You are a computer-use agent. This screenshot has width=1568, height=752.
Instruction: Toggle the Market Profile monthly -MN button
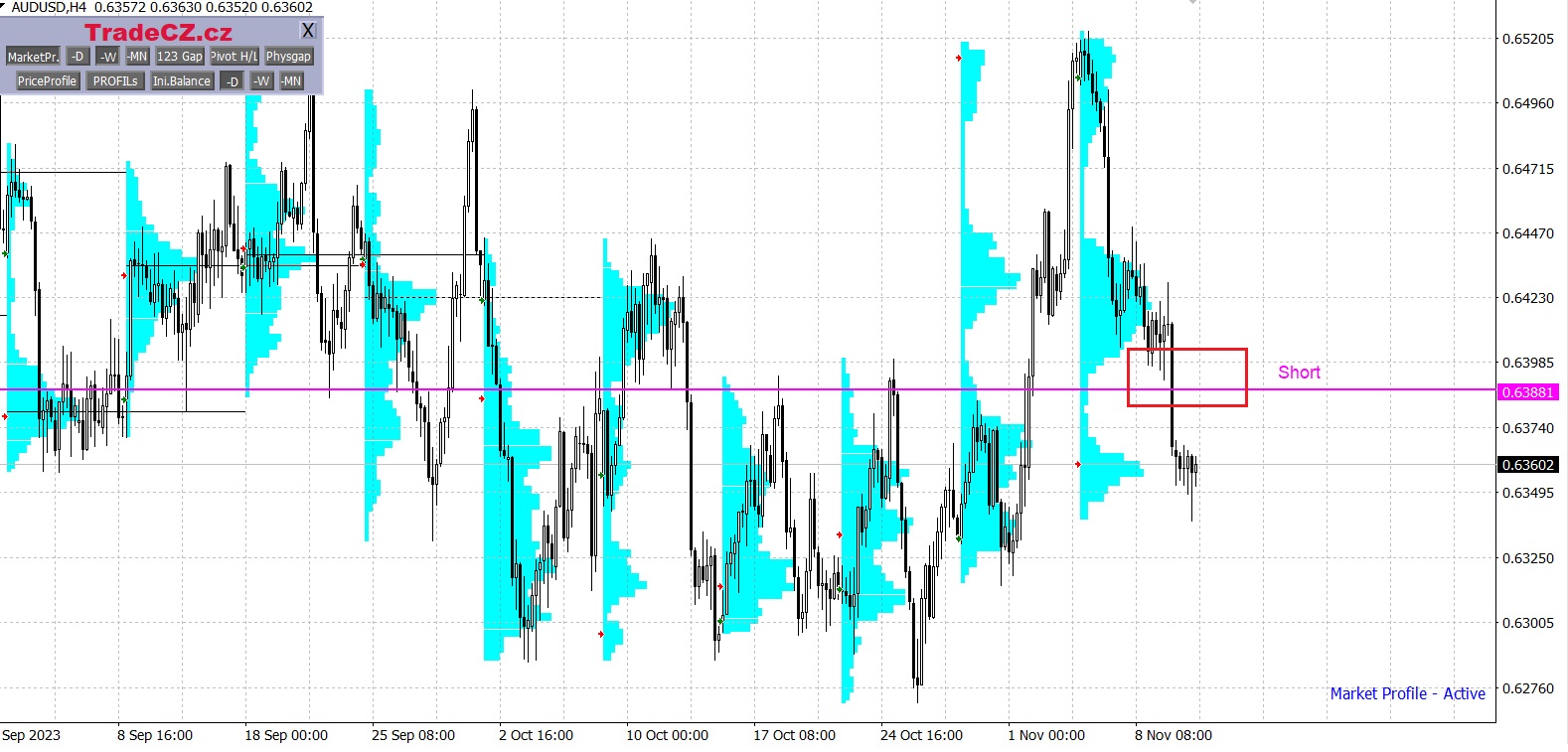click(137, 57)
